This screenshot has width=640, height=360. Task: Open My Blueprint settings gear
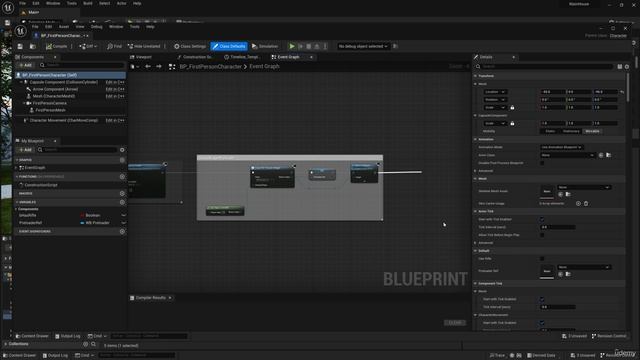tap(122, 150)
